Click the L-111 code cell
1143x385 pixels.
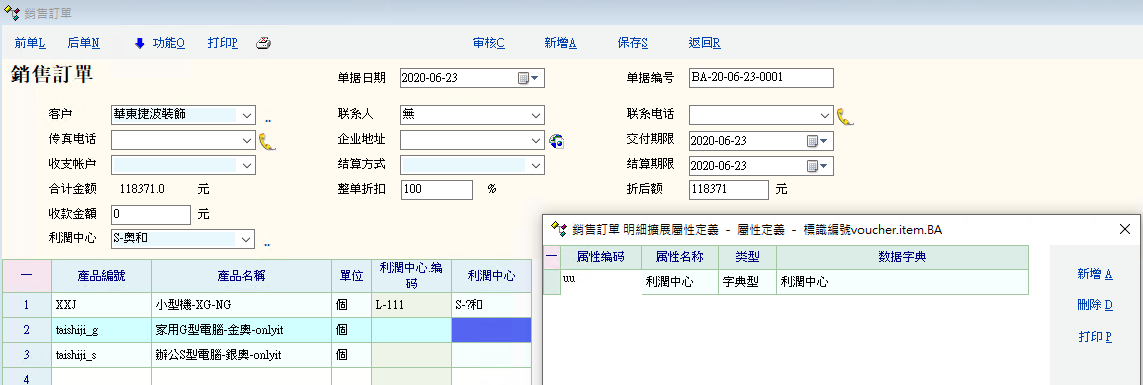412,306
